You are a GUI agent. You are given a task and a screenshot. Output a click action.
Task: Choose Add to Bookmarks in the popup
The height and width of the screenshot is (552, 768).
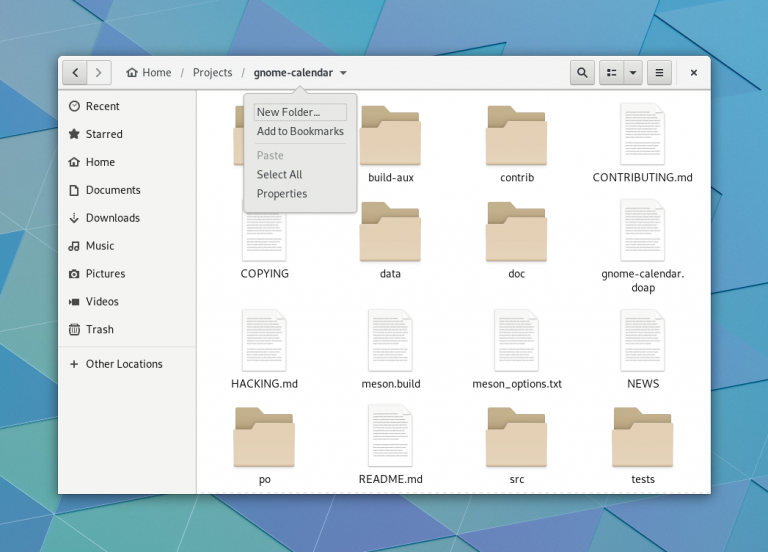point(300,131)
